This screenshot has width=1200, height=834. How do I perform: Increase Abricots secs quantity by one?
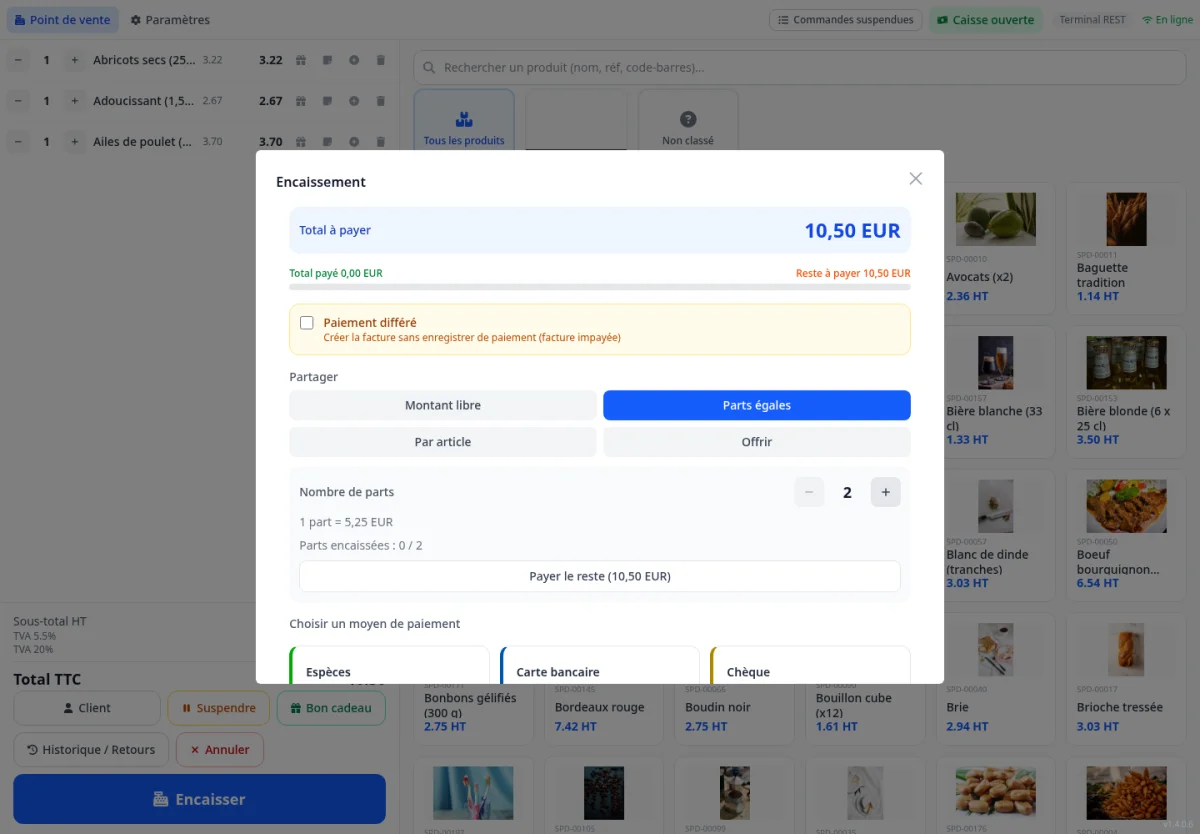pos(74,60)
